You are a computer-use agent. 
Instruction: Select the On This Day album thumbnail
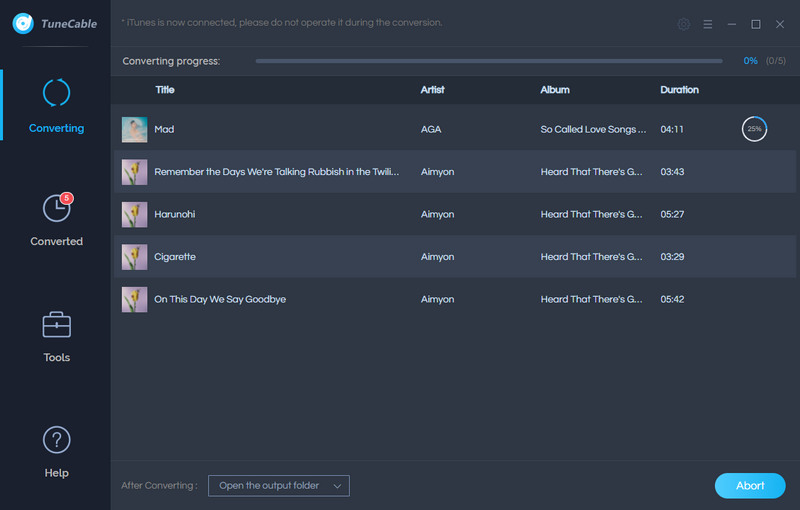click(134, 299)
